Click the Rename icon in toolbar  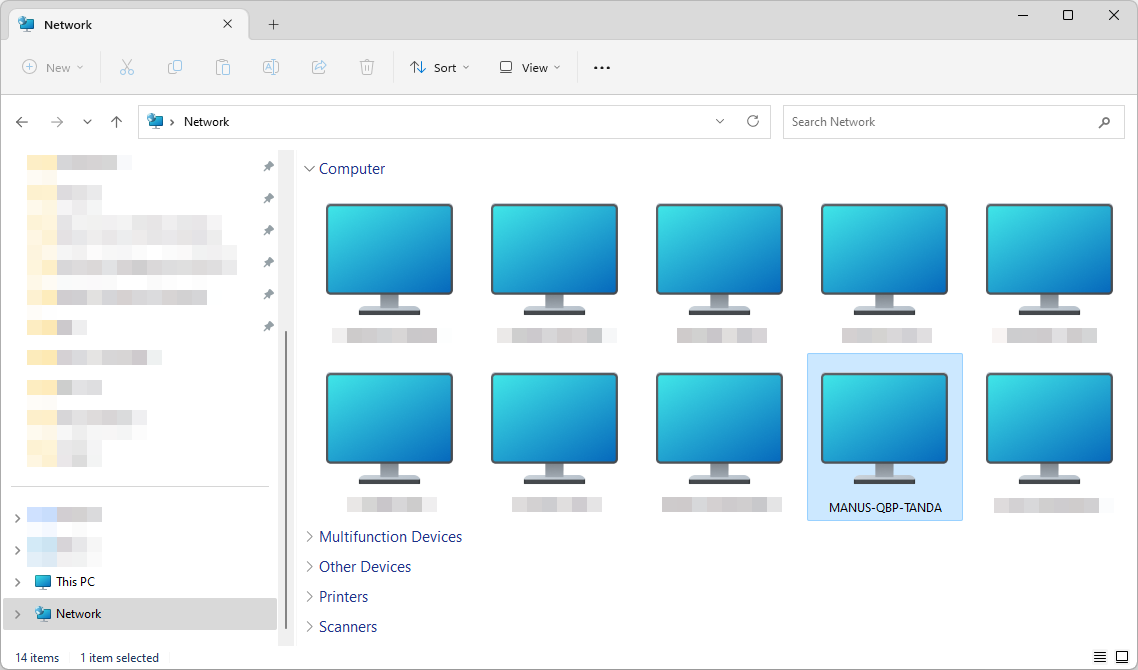pos(271,67)
